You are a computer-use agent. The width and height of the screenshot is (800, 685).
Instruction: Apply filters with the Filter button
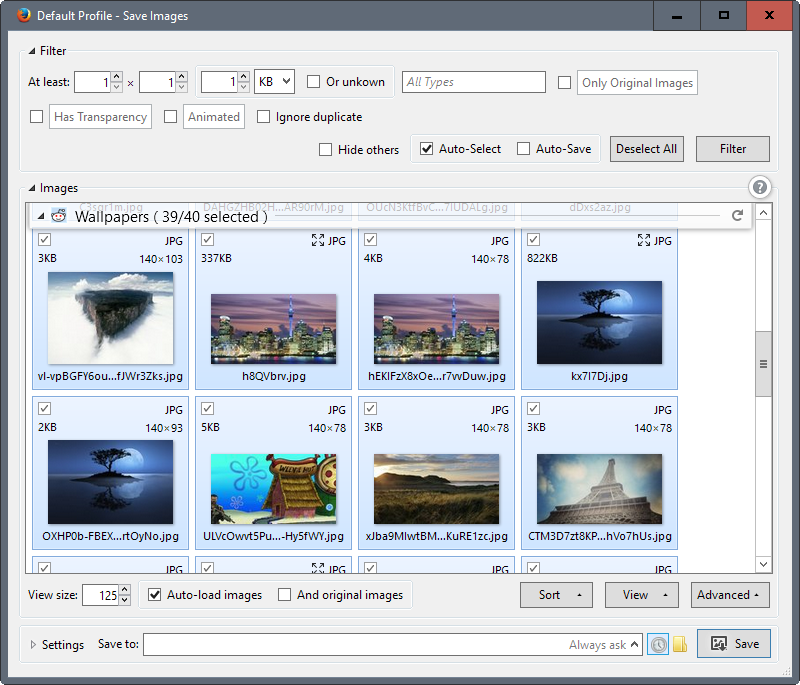click(x=733, y=149)
